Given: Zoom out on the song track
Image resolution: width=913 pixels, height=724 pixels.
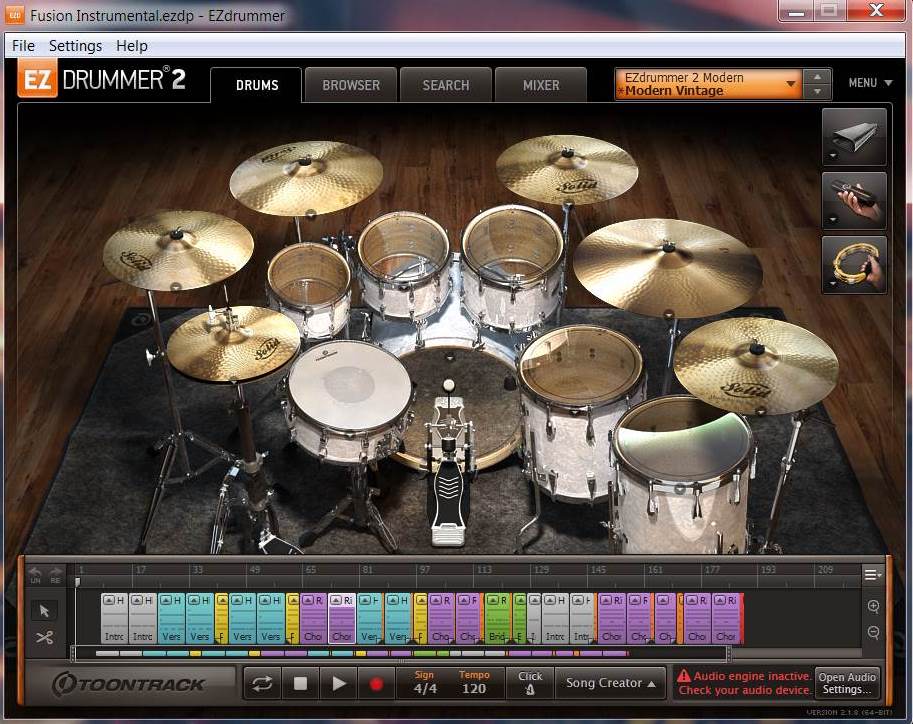Looking at the screenshot, I should (x=873, y=632).
